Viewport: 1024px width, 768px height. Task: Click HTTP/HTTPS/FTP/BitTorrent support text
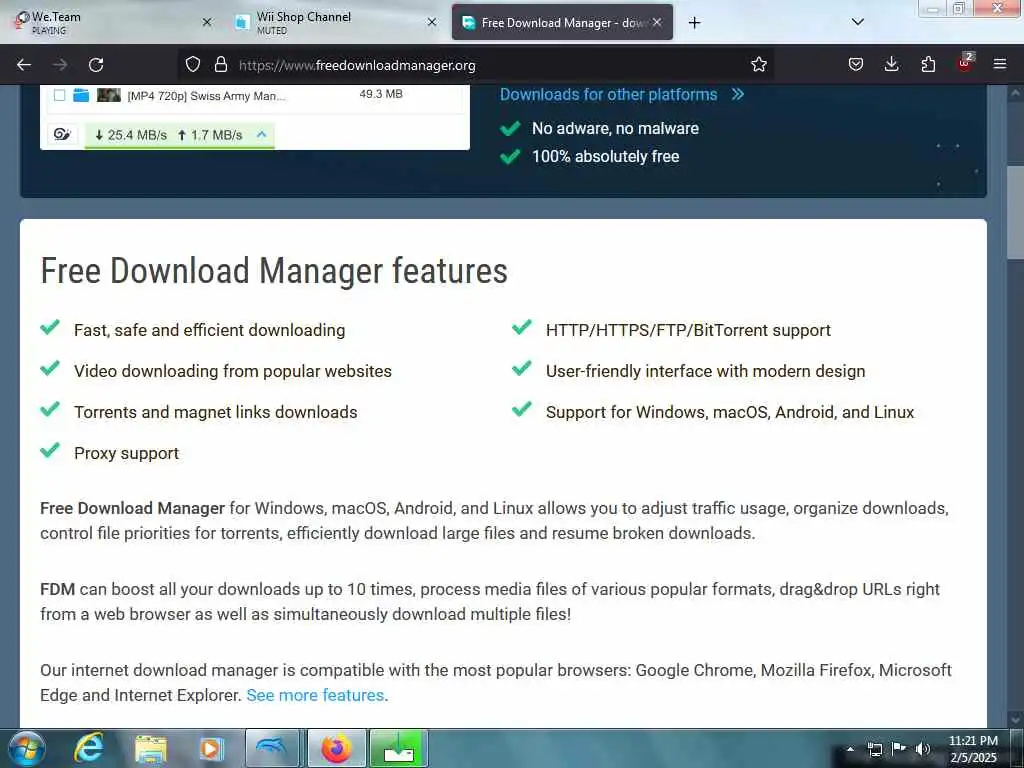pyautogui.click(x=688, y=330)
